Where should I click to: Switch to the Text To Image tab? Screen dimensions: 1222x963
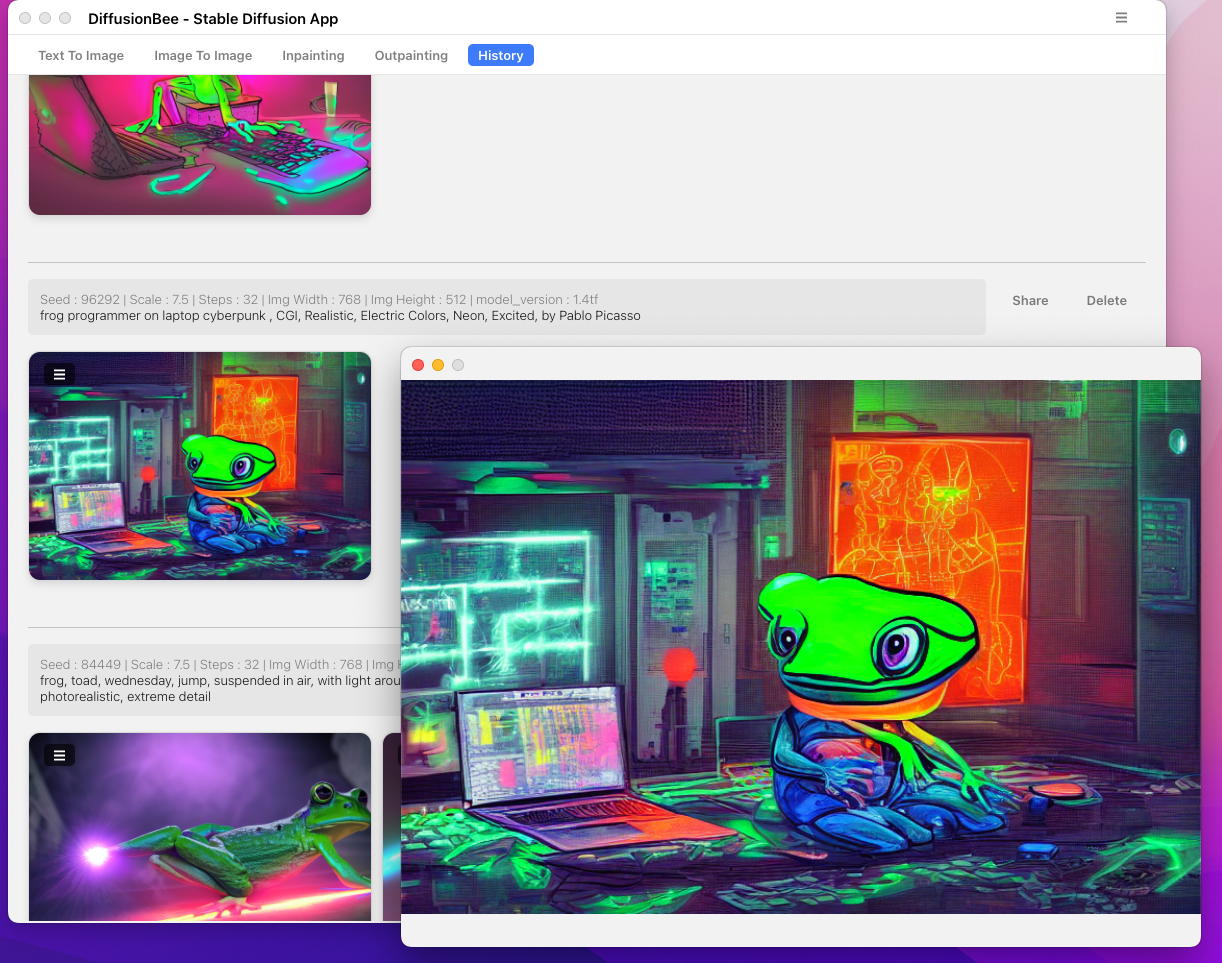[x=81, y=55]
